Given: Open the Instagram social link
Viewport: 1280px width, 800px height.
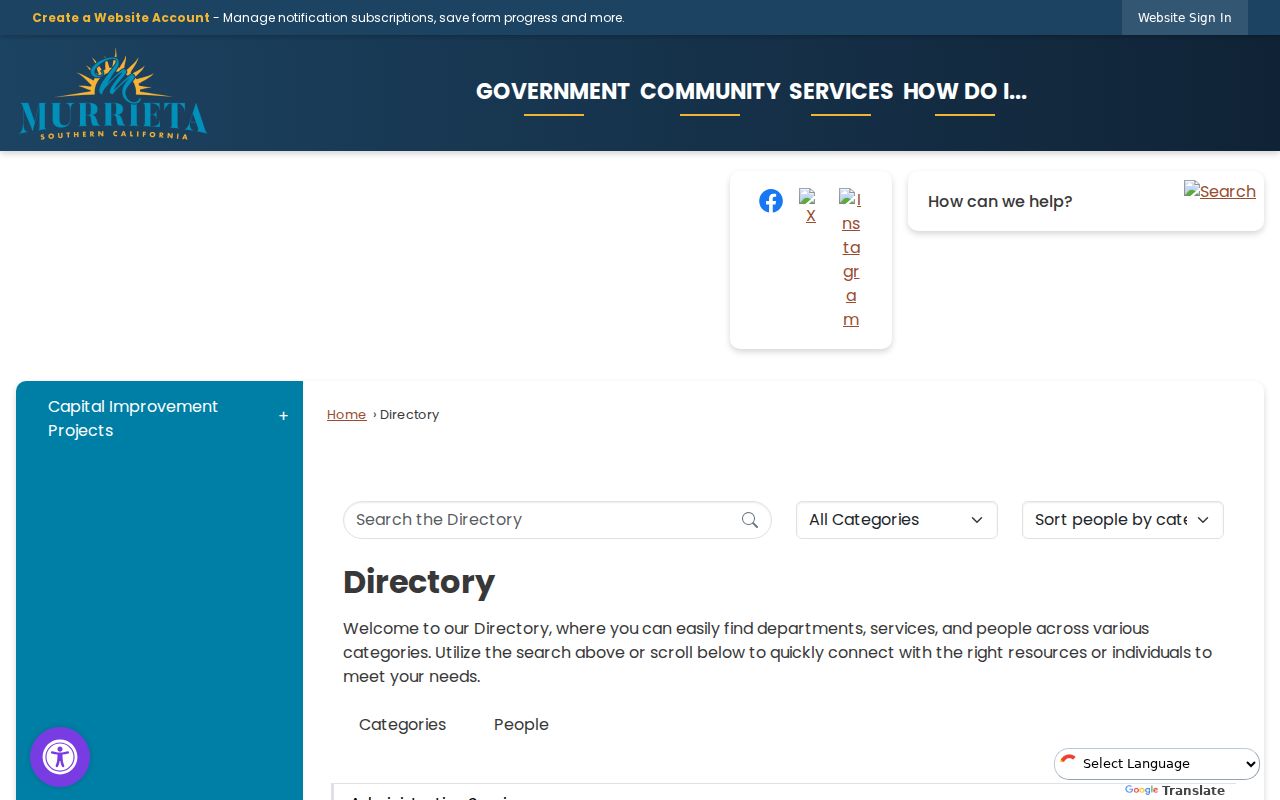Looking at the screenshot, I should [x=851, y=260].
